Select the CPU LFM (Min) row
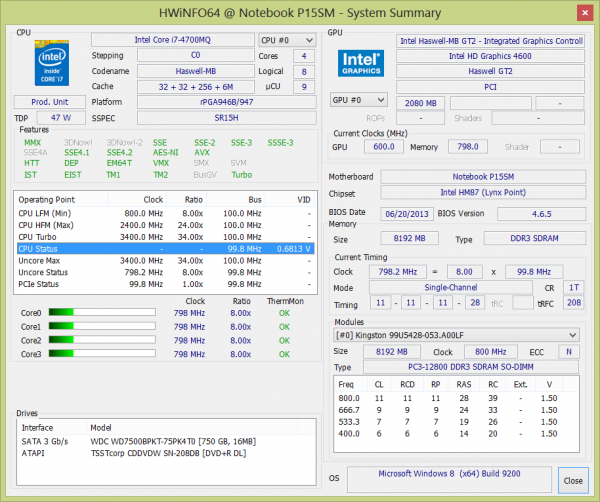The height and width of the screenshot is (502, 600). 166,213
